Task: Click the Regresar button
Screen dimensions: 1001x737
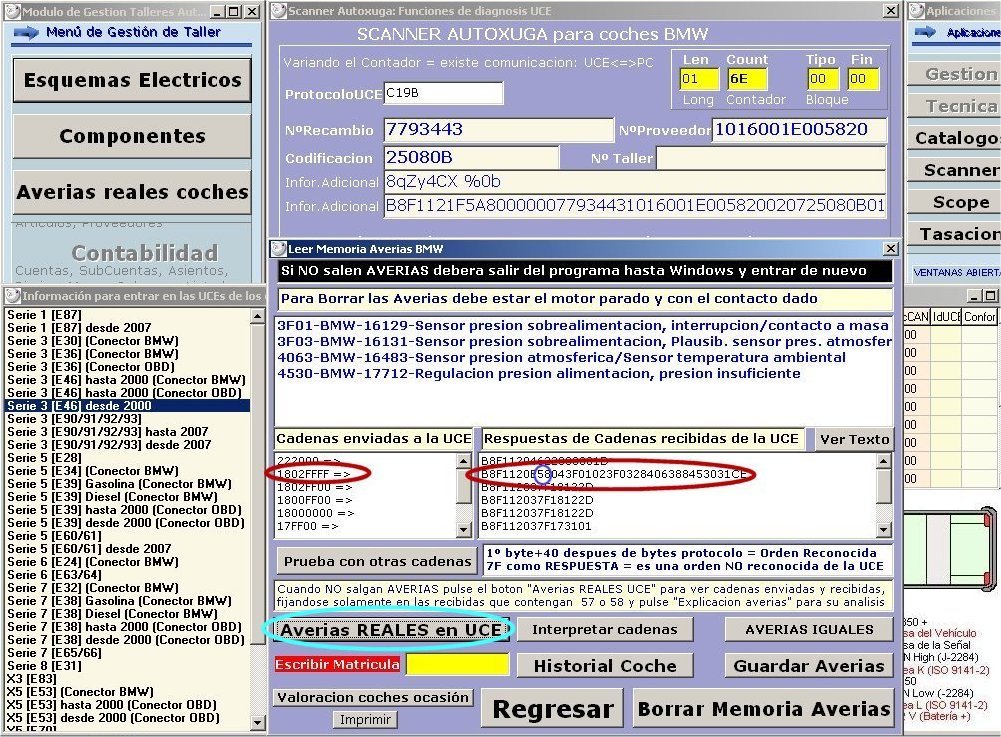Action: 552,708
